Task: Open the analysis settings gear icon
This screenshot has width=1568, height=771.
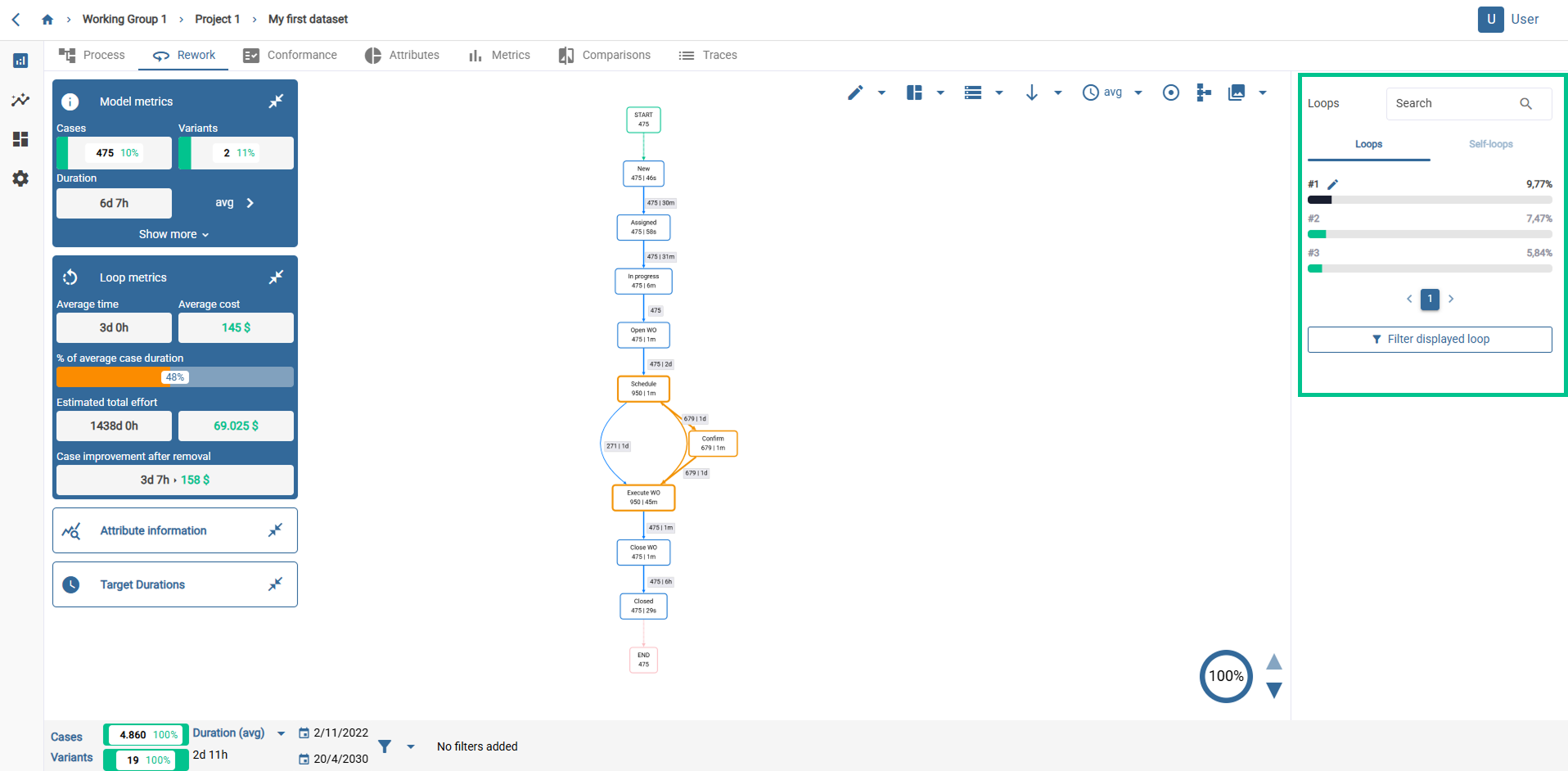Action: (20, 178)
